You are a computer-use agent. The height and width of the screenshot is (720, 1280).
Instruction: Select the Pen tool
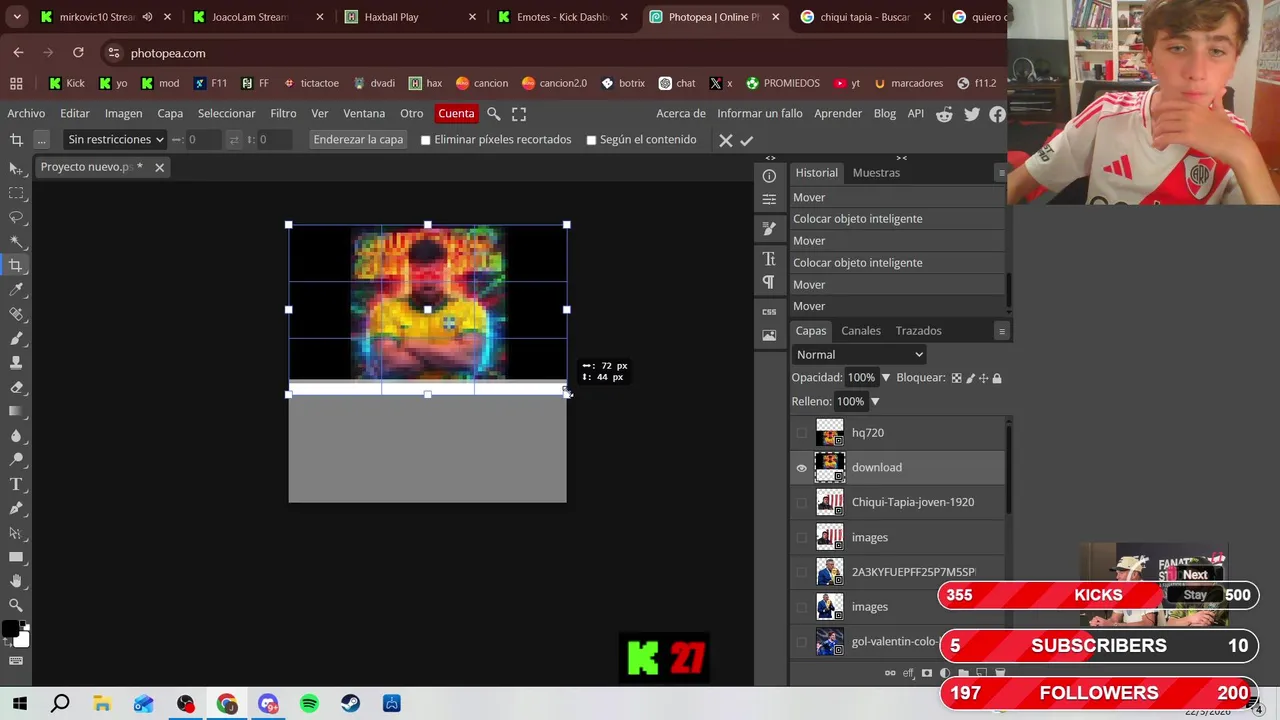(x=16, y=508)
